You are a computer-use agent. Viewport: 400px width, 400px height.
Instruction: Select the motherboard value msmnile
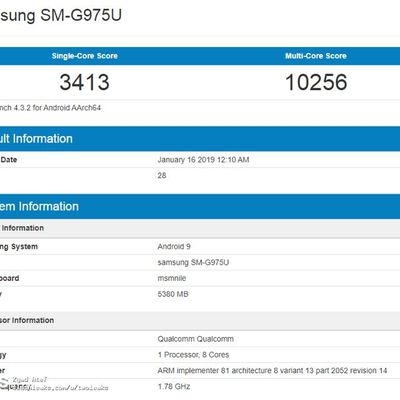172,278
